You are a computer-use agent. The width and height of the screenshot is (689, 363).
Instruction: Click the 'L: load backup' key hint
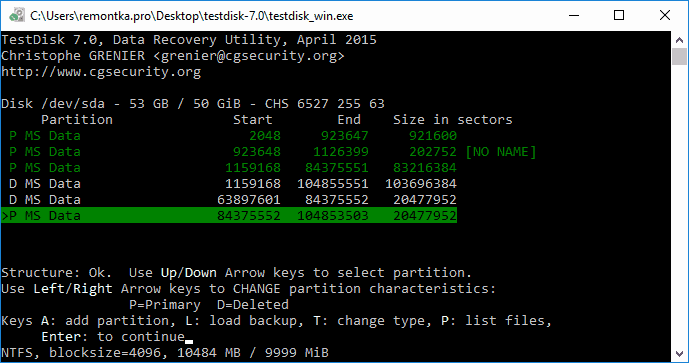(x=244, y=321)
